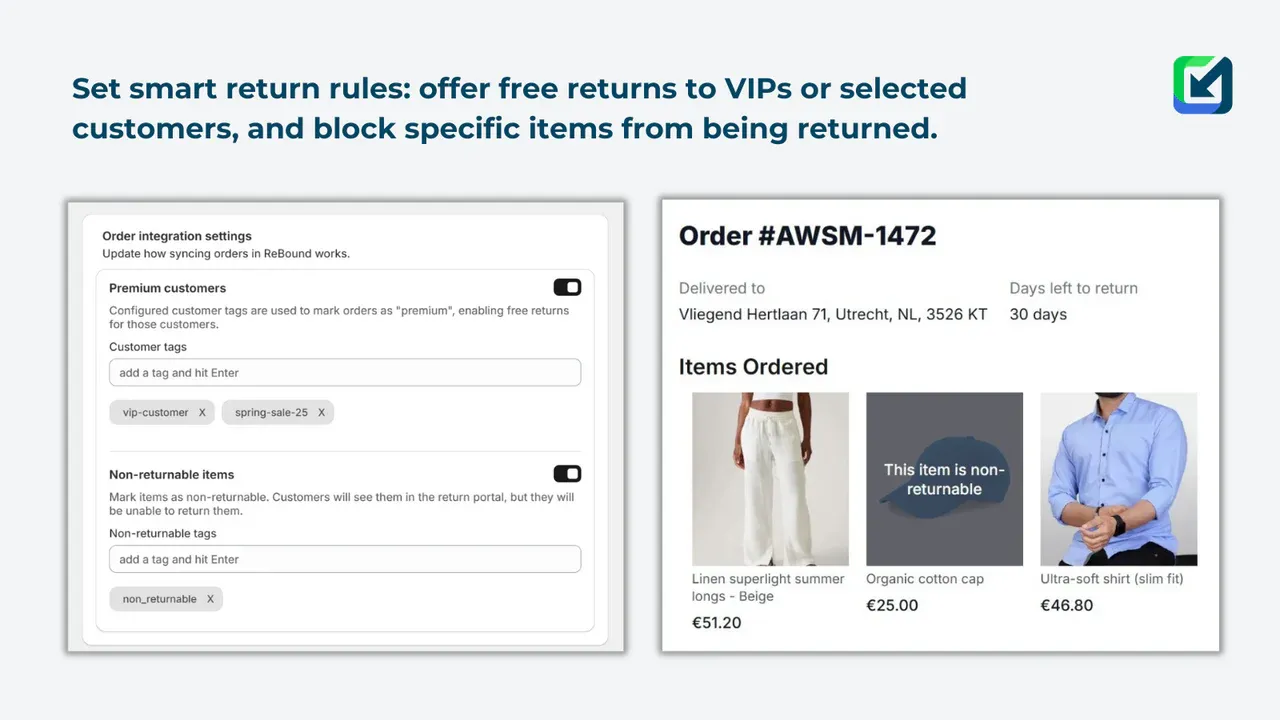
Task: Click the vip-customer tag chip
Action: point(155,412)
